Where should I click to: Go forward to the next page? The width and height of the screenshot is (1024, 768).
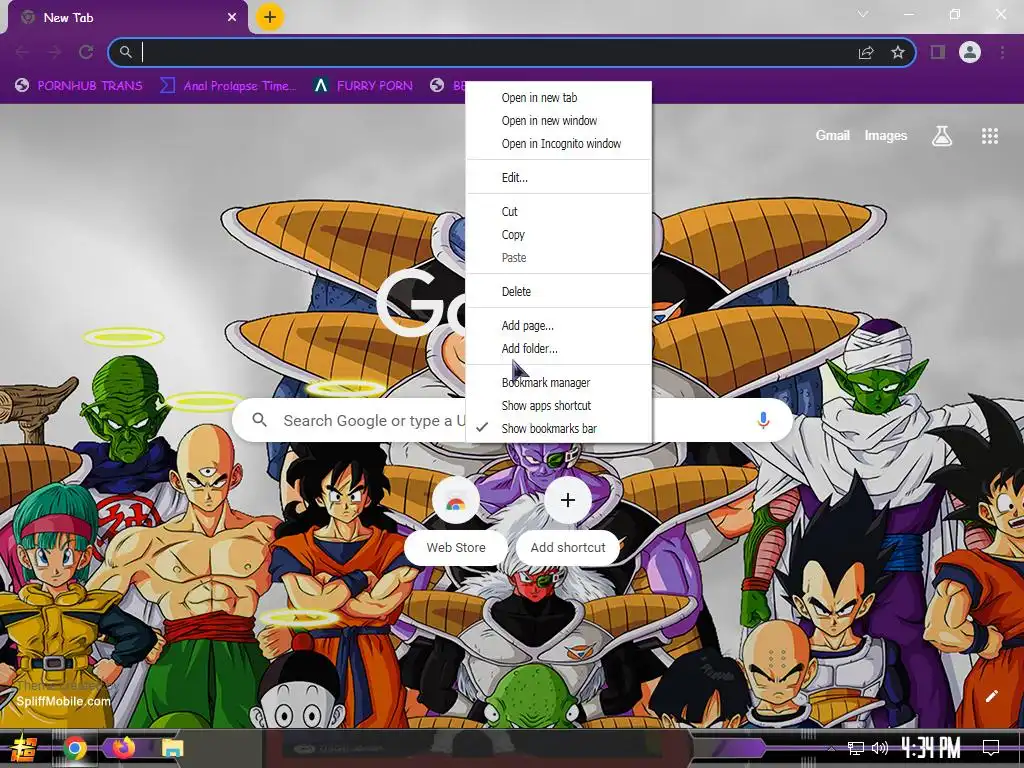click(54, 52)
